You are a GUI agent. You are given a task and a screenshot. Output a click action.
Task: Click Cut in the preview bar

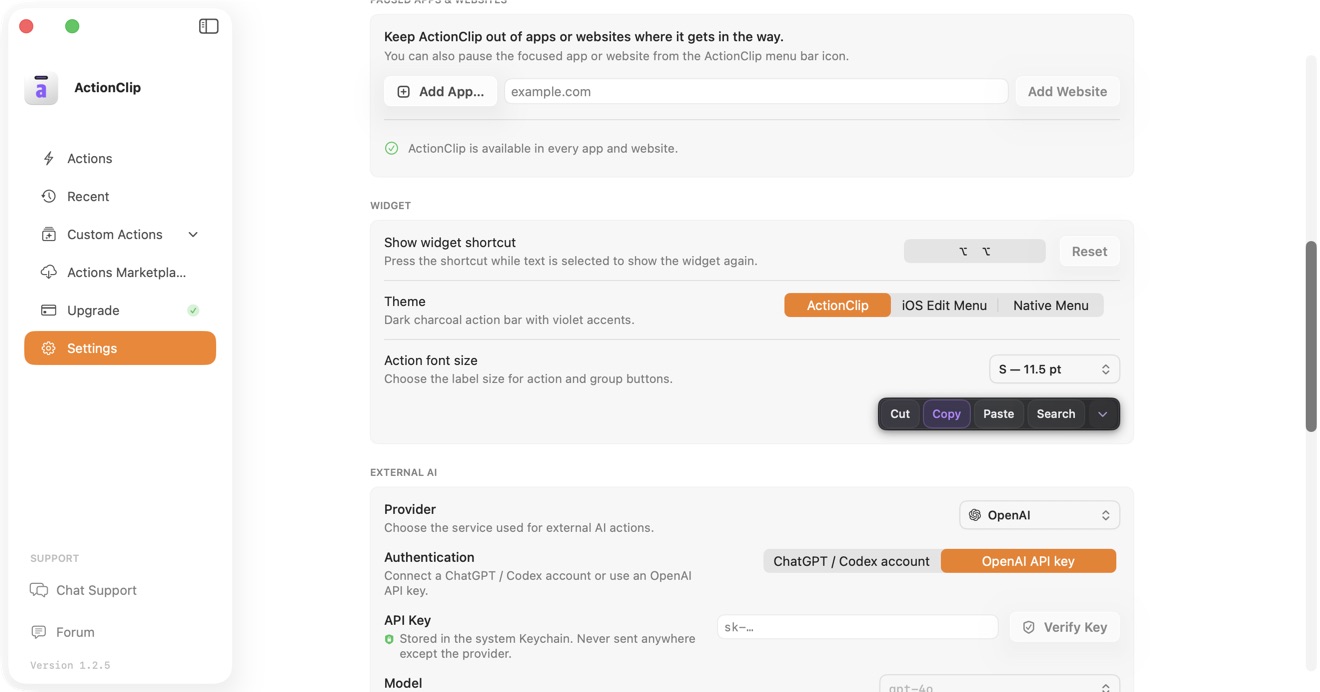(x=900, y=415)
